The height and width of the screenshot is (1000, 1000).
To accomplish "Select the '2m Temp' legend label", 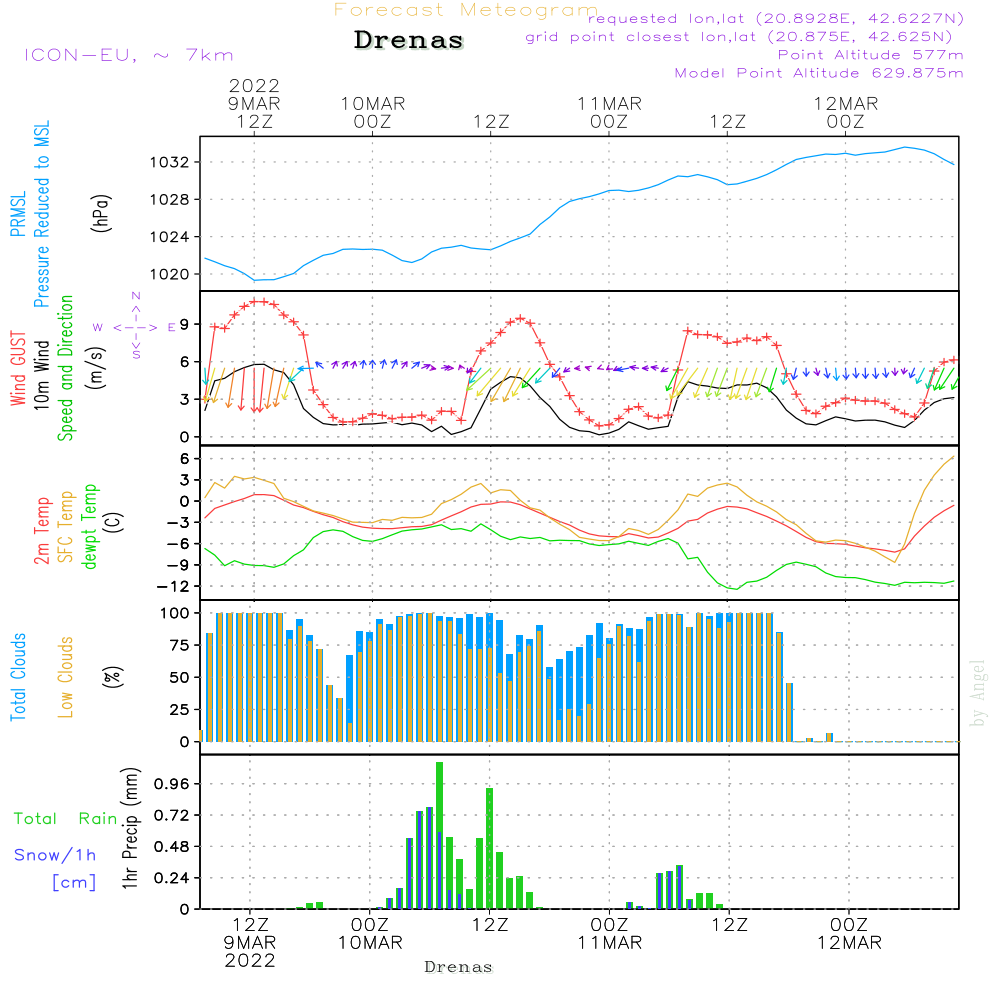I will [41, 531].
